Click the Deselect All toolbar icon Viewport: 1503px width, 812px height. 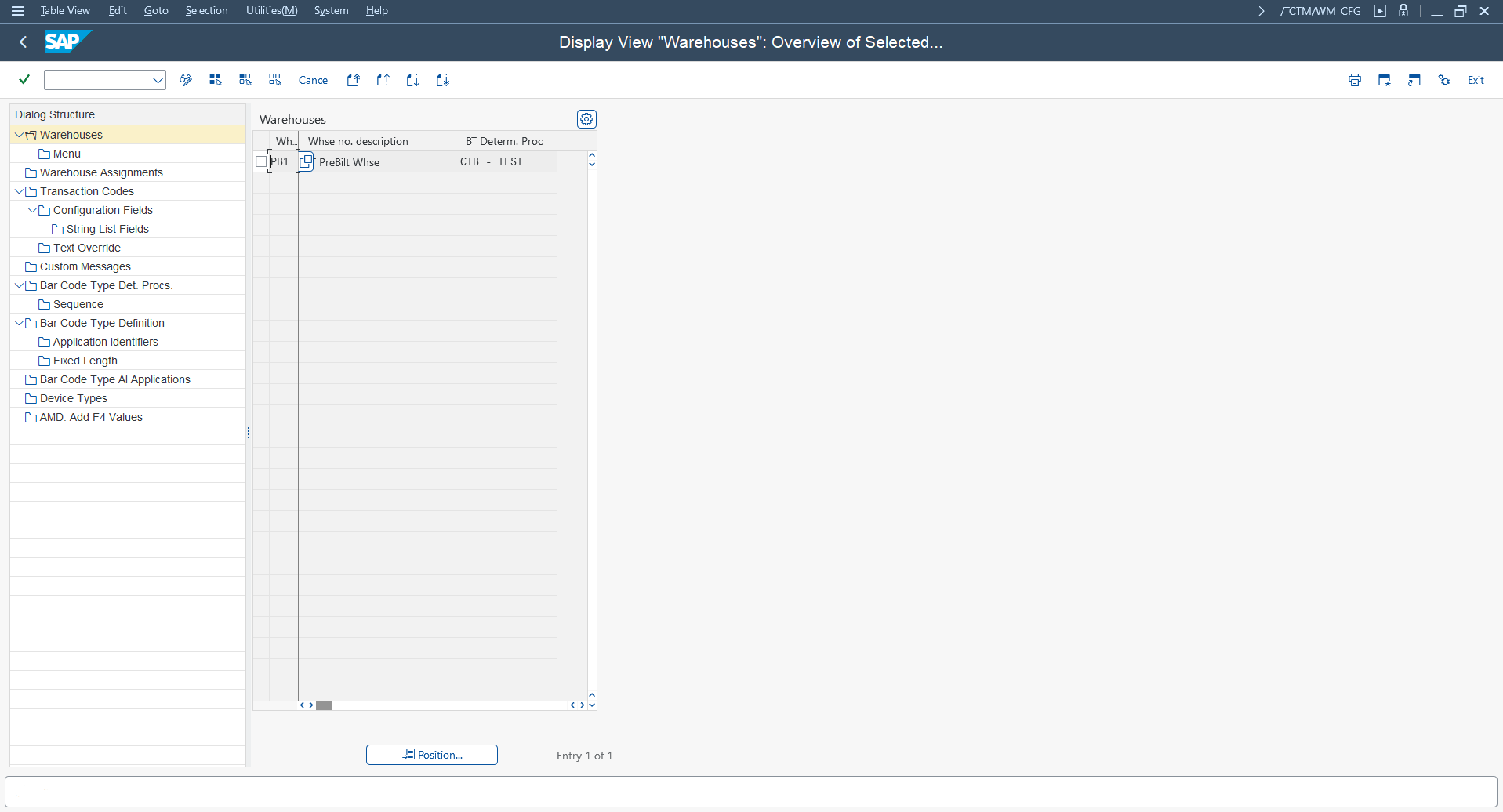[x=275, y=80]
